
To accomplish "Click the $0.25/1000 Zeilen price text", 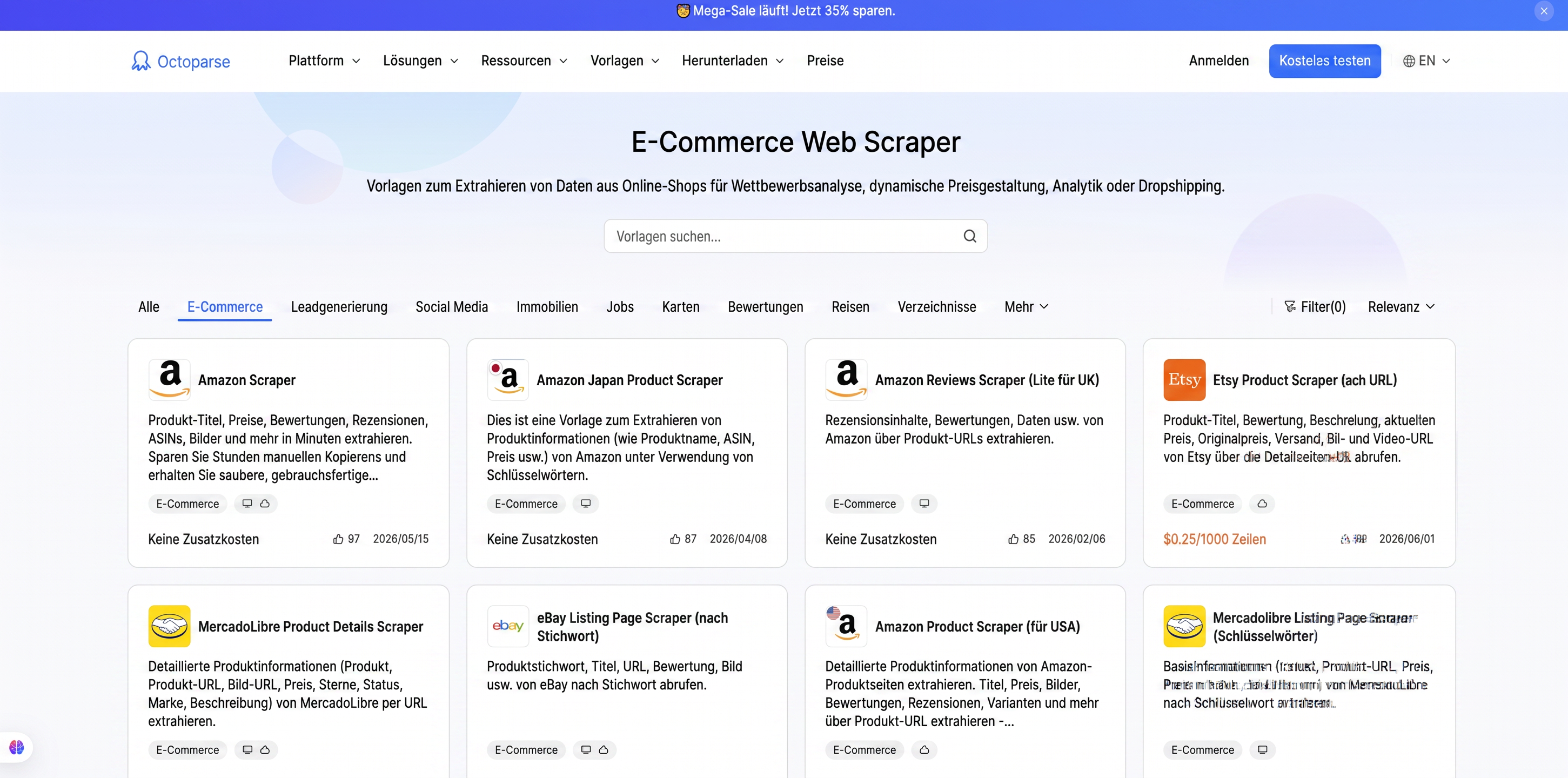I will point(1214,539).
